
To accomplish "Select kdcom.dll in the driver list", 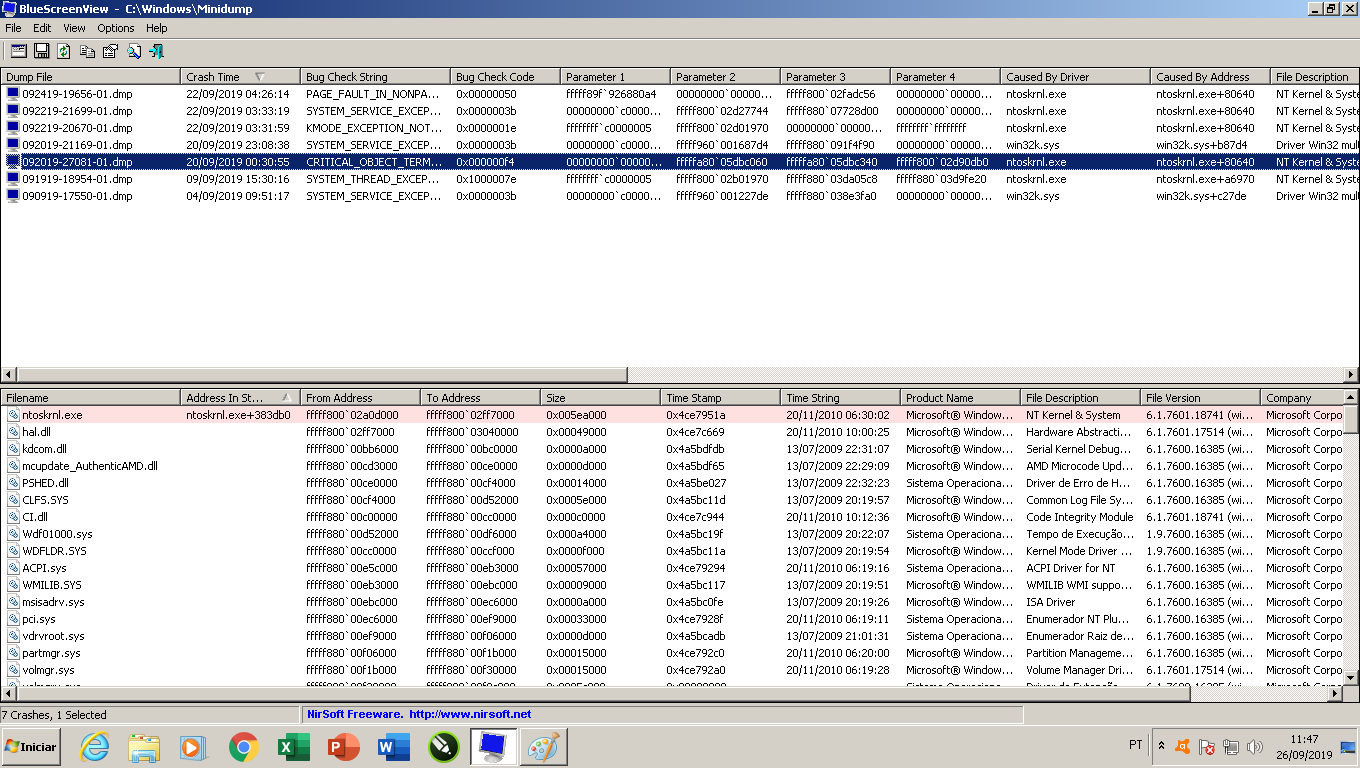I will [x=44, y=449].
